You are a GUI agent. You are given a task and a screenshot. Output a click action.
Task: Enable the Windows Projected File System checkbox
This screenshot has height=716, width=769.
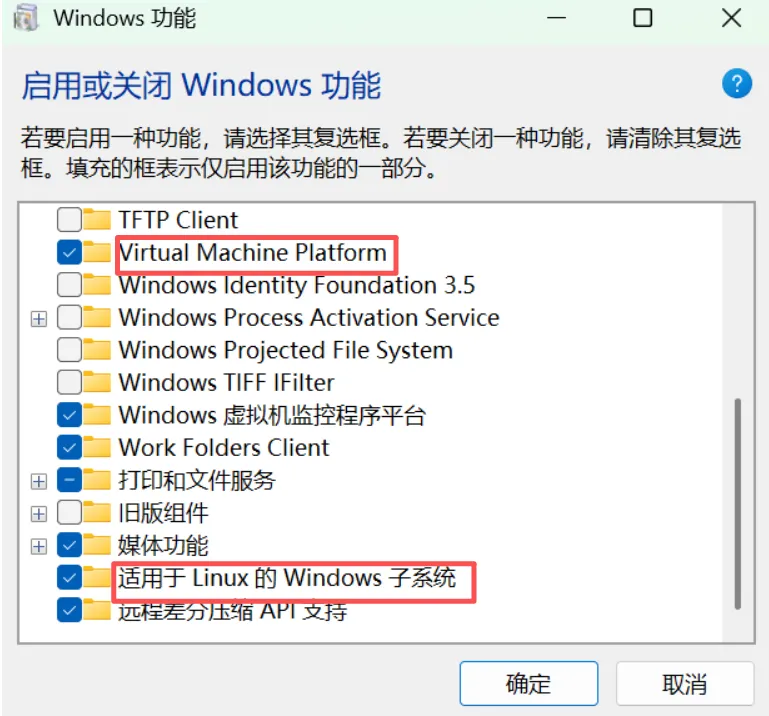tap(69, 350)
